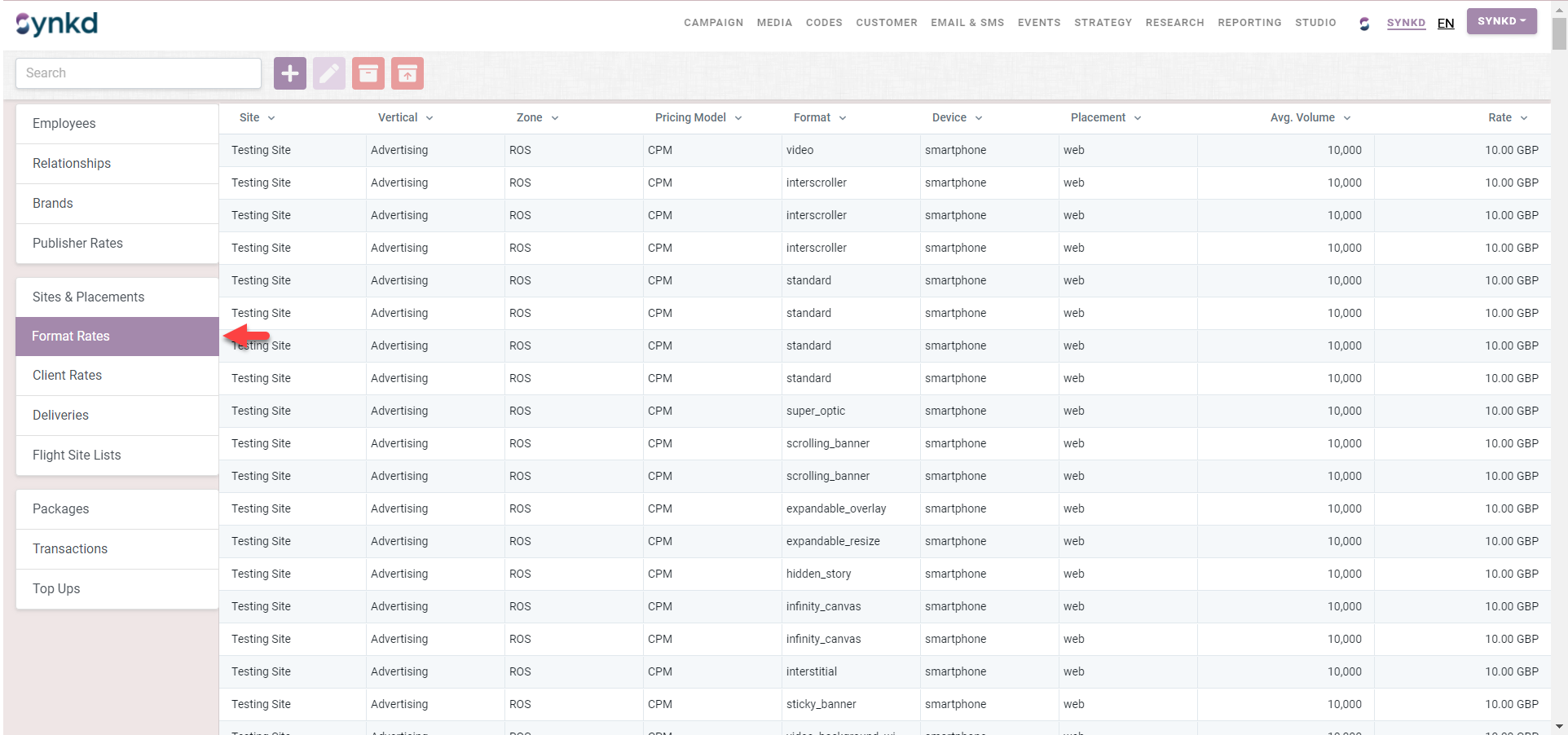The width and height of the screenshot is (1568, 735).
Task: Click into the Search field
Action: coord(139,73)
